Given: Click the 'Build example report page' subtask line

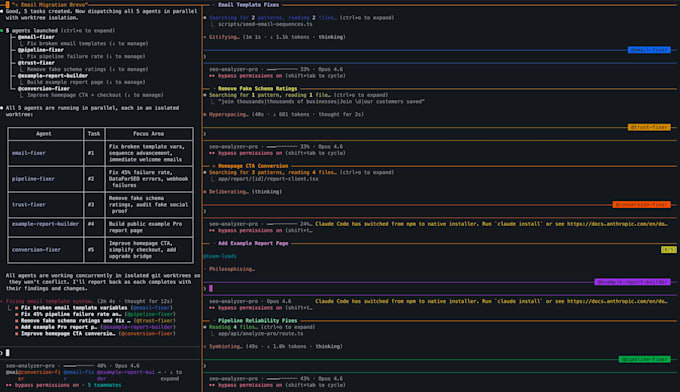Looking at the screenshot, I should [x=86, y=82].
